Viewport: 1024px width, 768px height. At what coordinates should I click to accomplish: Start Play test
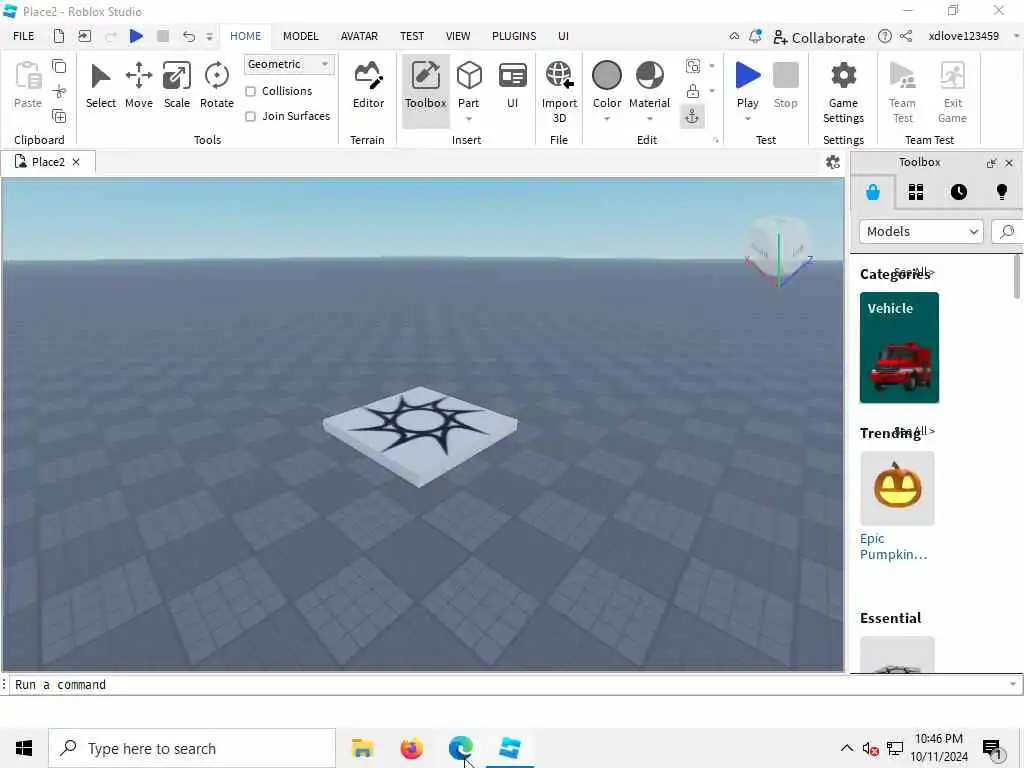(x=748, y=85)
